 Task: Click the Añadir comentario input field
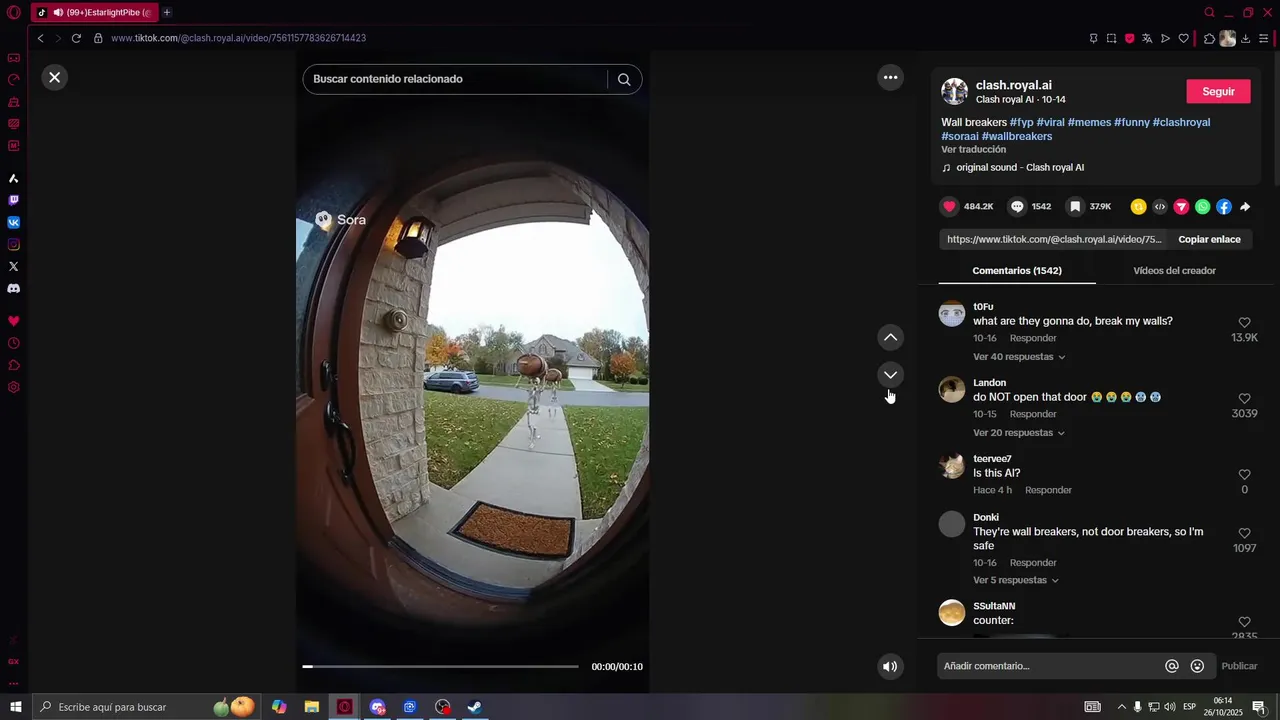1048,666
